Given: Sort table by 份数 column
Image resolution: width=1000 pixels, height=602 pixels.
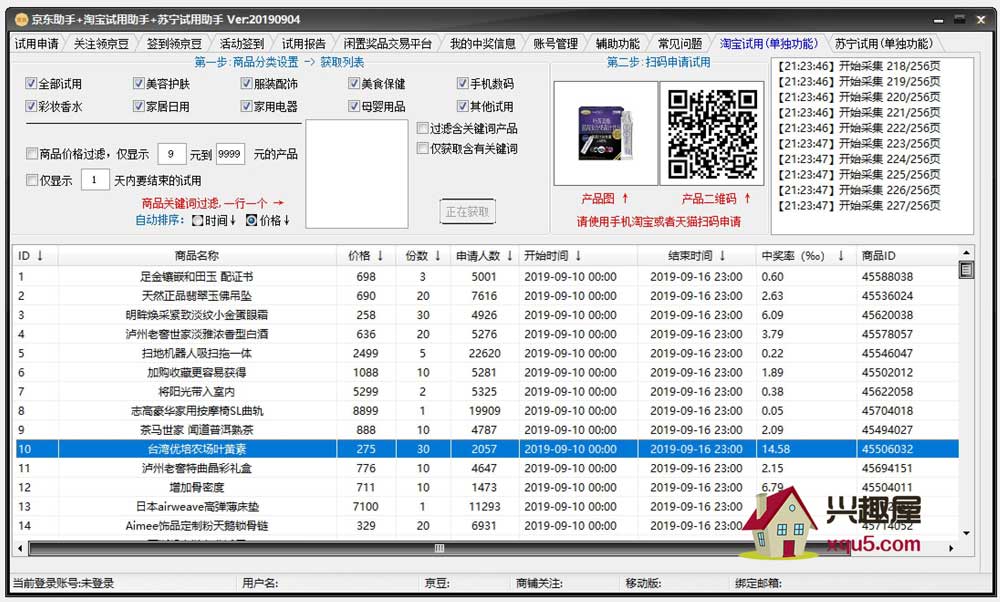Looking at the screenshot, I should 423,256.
